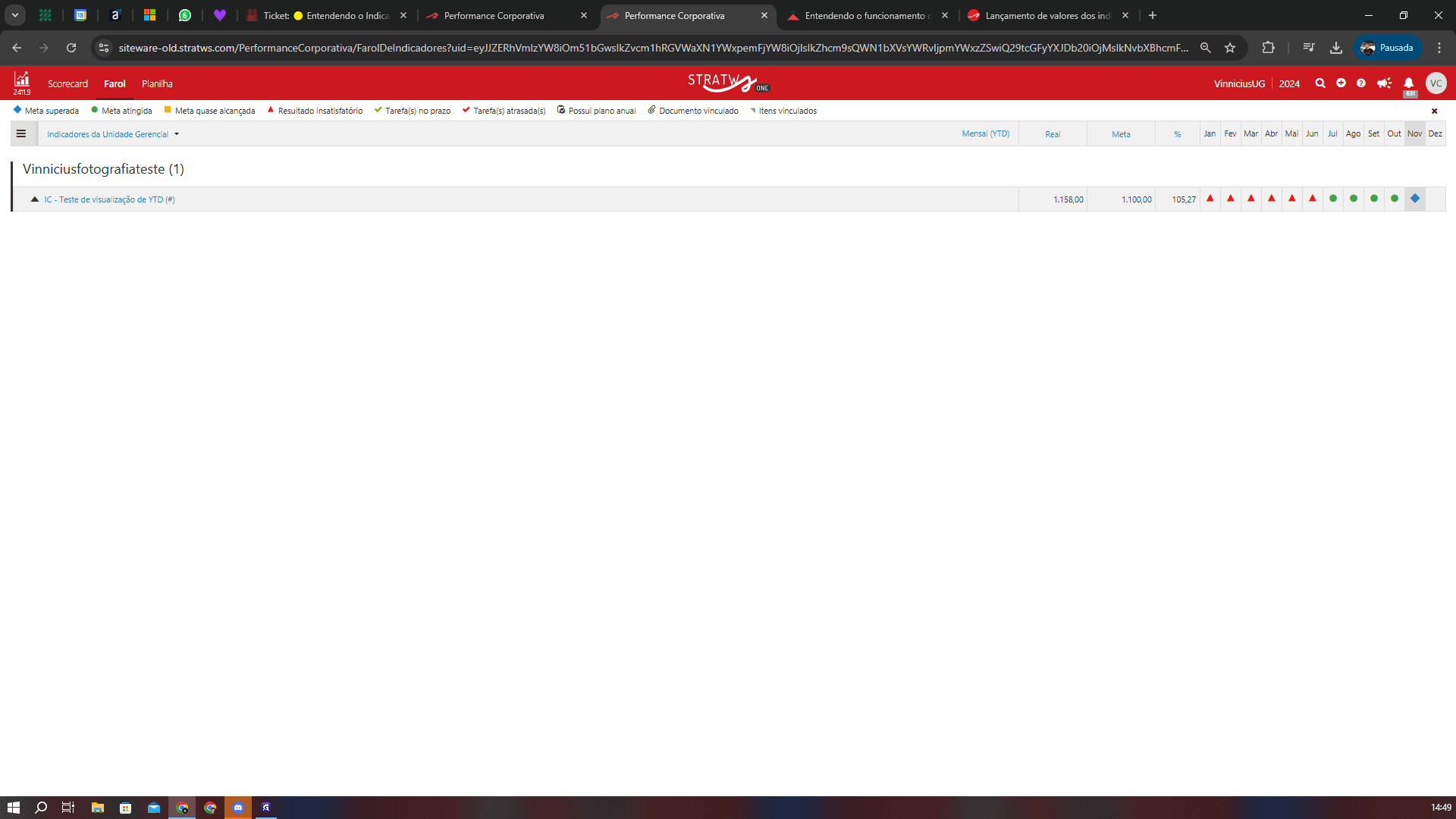
Task: Select the Jun month header
Action: click(x=1312, y=134)
